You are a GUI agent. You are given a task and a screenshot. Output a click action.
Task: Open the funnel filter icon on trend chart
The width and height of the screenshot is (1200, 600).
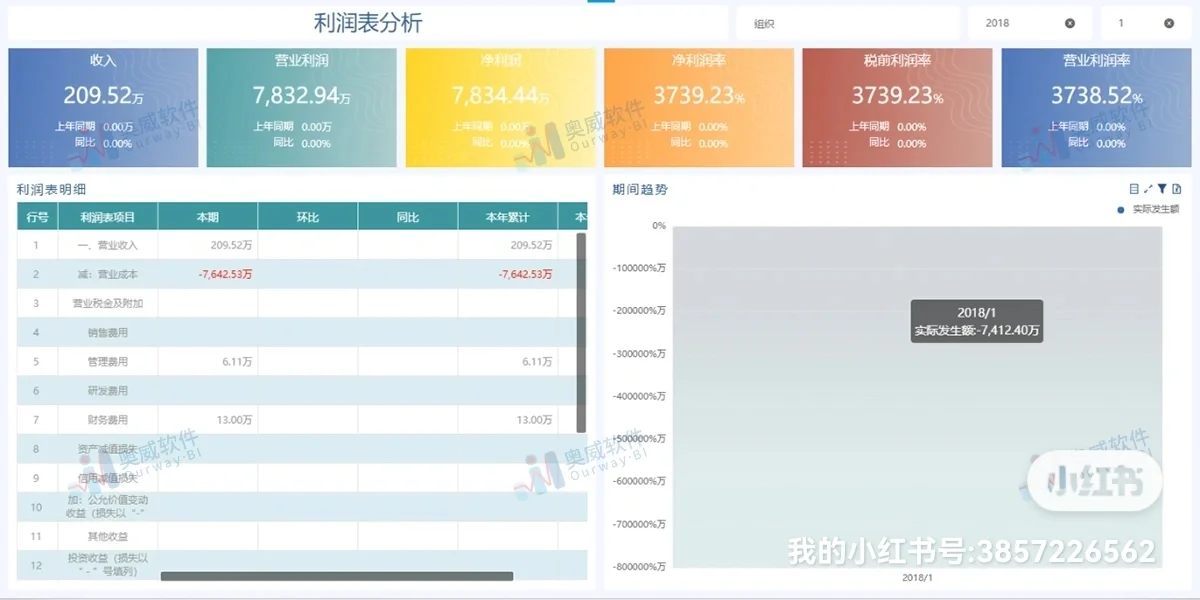pyautogui.click(x=1162, y=188)
